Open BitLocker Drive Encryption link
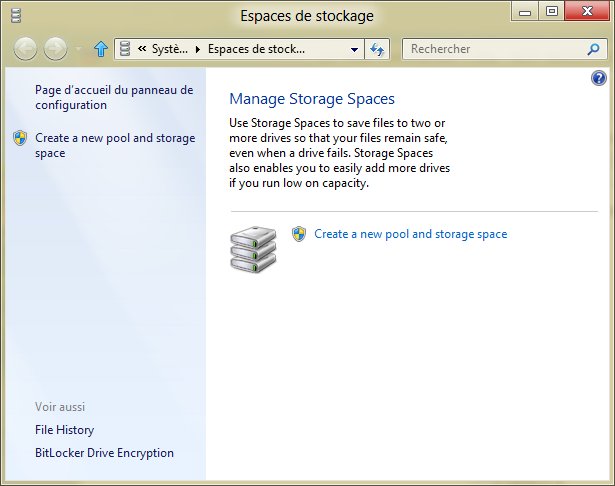This screenshot has height=486, width=615. pos(104,453)
